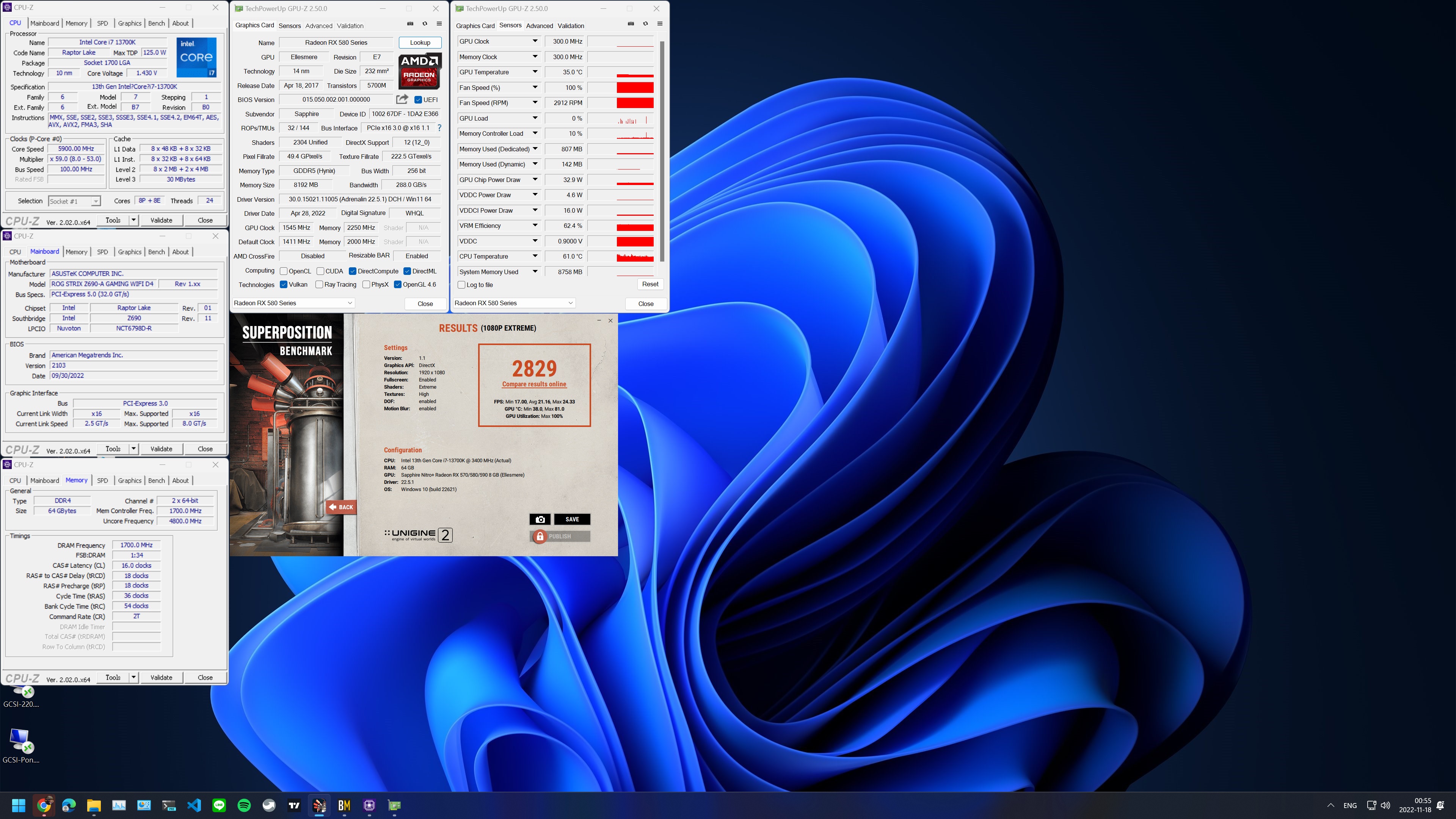Screen dimensions: 1456x819
Task: Open the GCSI-Pon desktop shortcut
Action: pos(22,745)
